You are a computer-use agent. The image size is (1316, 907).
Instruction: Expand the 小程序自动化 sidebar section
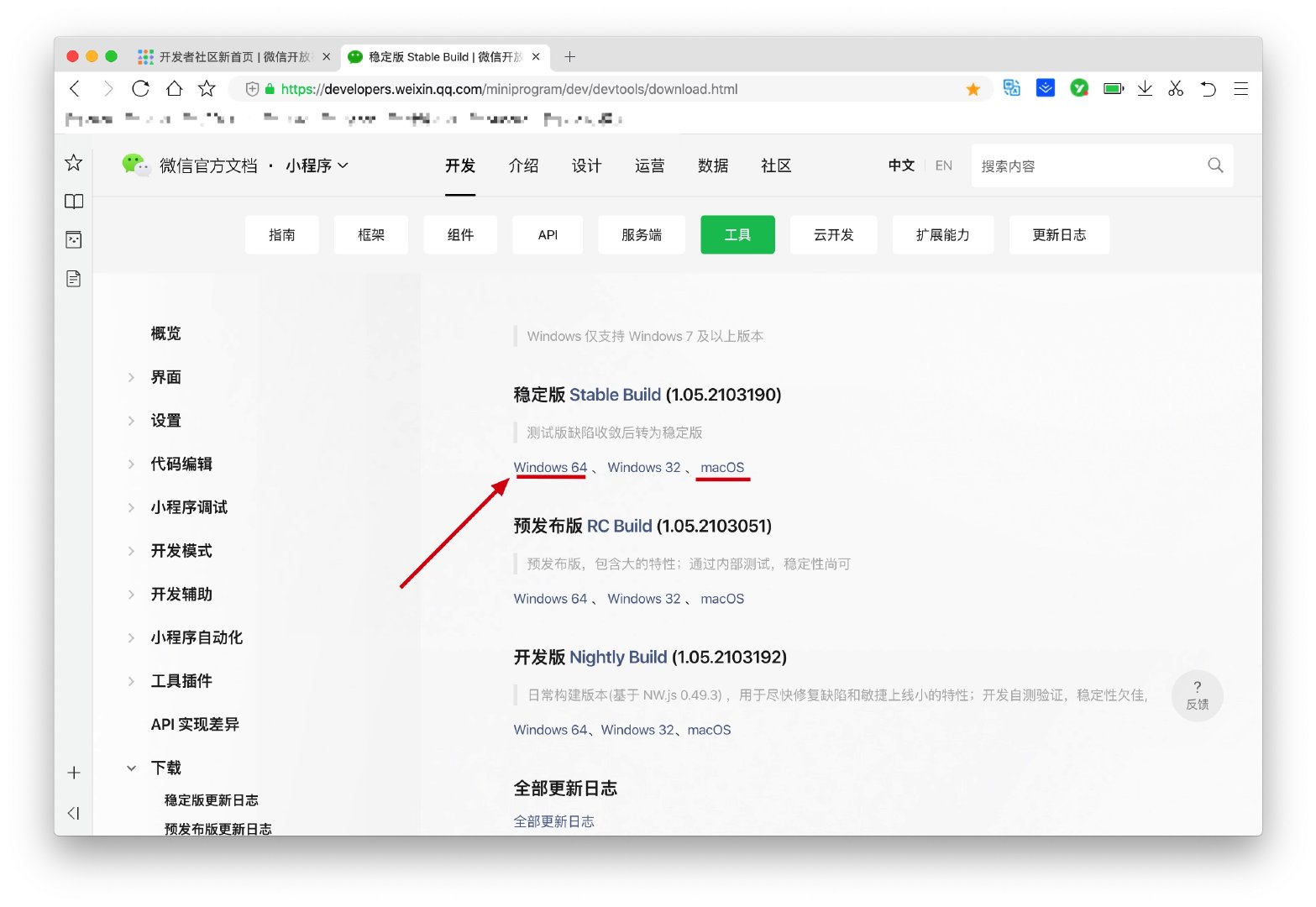131,638
